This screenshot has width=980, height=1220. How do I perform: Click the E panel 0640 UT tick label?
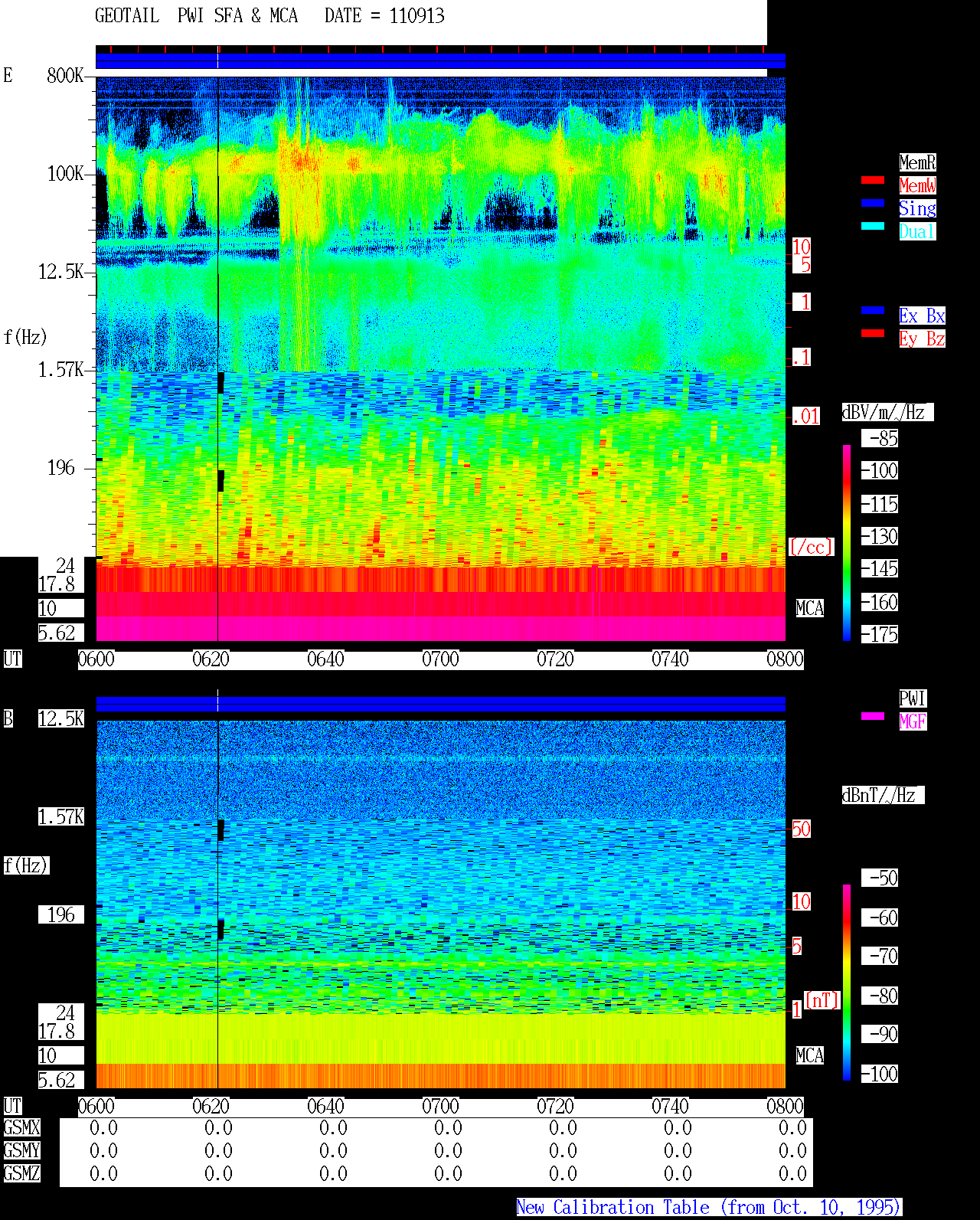[x=325, y=659]
